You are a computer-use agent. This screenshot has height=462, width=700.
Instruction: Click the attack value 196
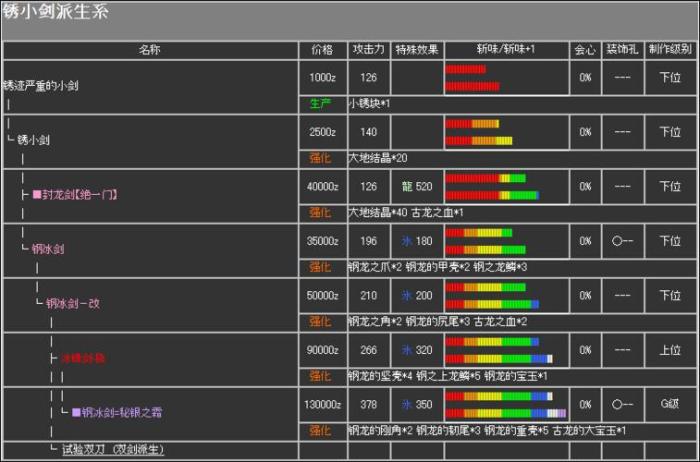[x=368, y=241]
